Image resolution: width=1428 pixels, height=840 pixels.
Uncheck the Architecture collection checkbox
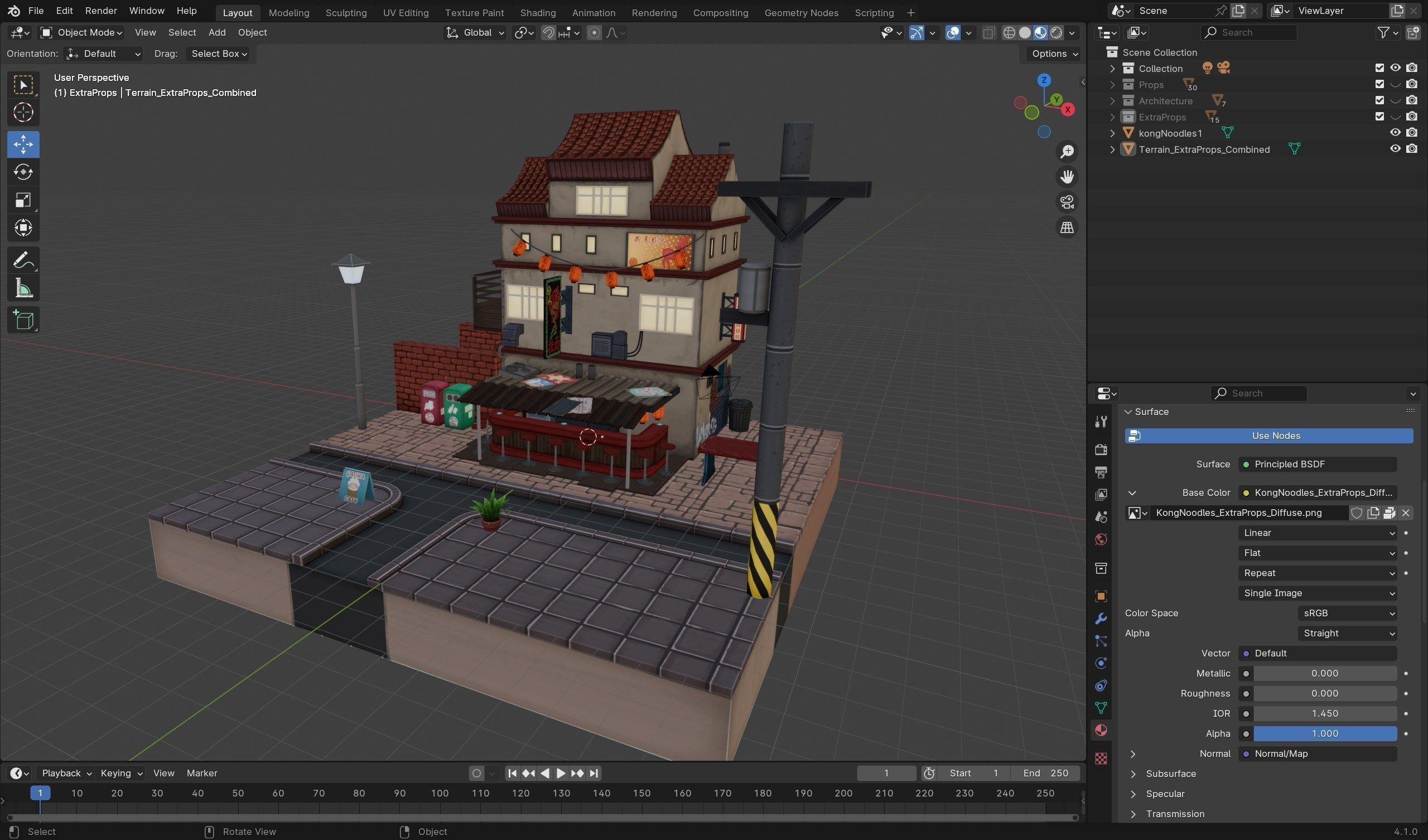click(1379, 100)
